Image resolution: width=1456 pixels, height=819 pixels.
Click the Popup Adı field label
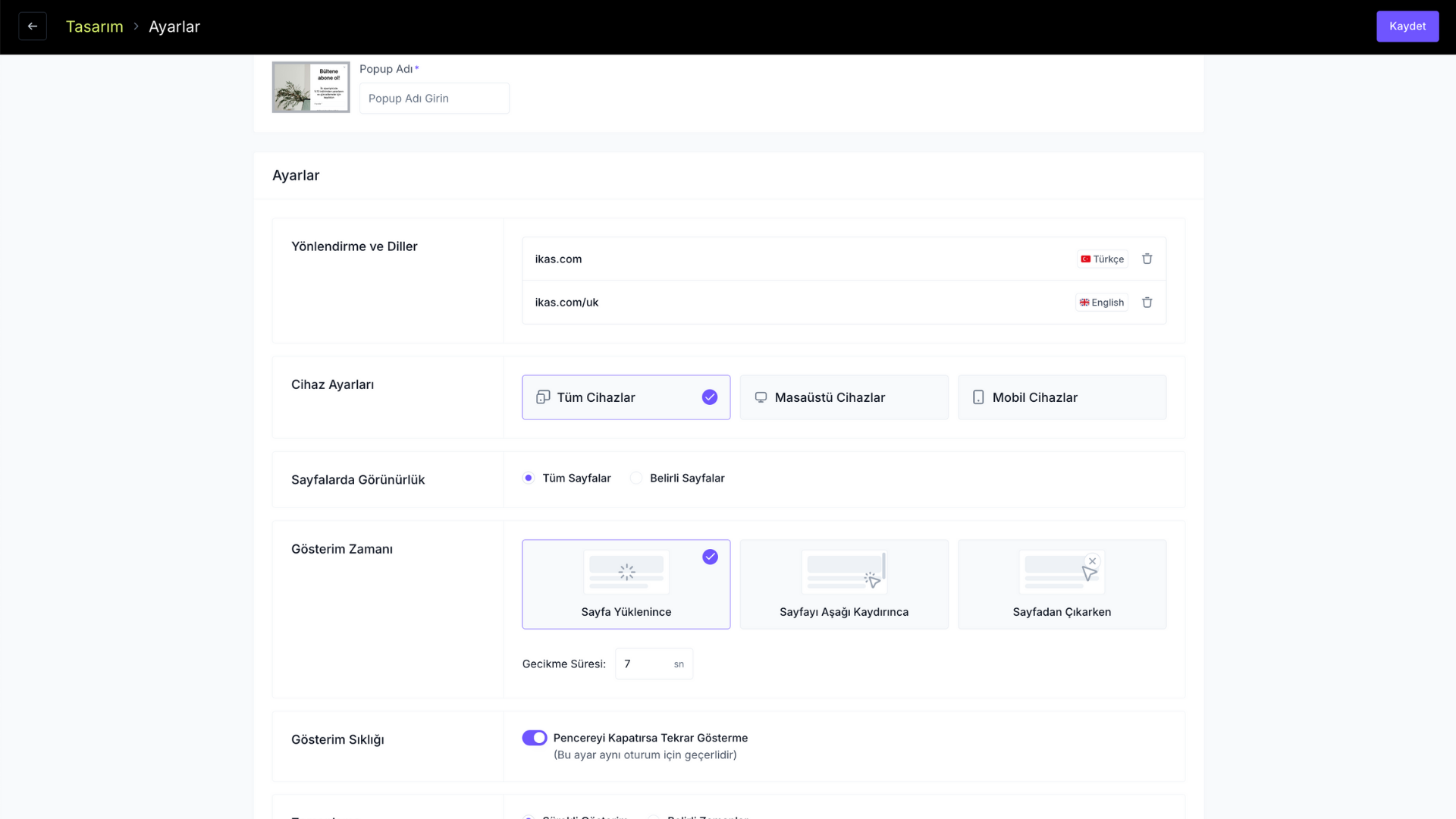pyautogui.click(x=386, y=69)
